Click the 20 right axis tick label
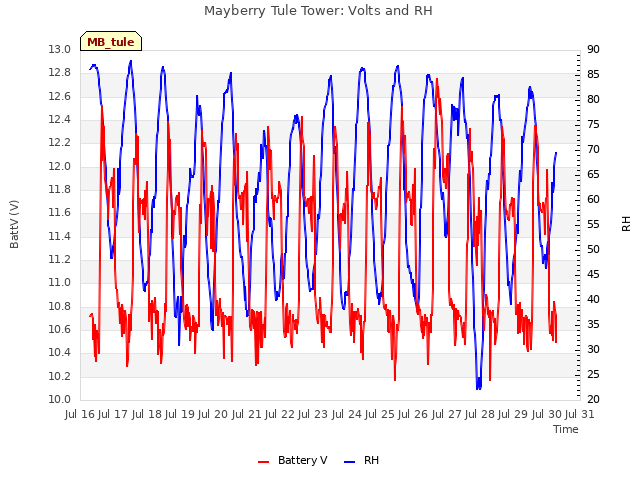The image size is (640, 480). [593, 400]
